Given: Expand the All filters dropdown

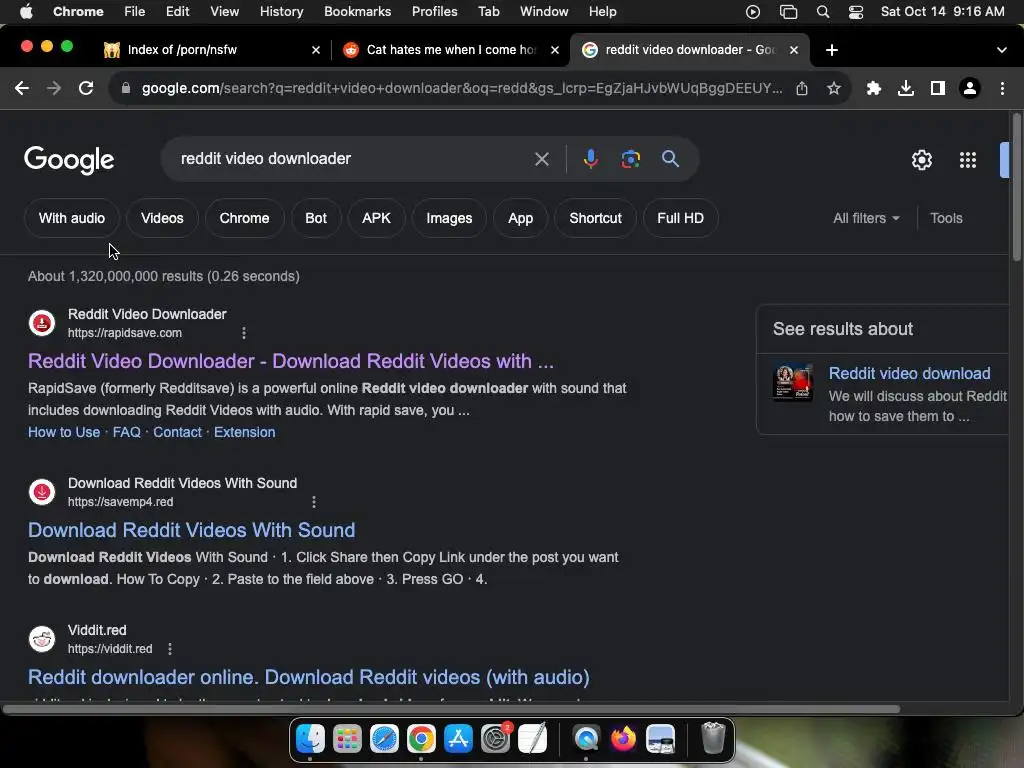Looking at the screenshot, I should pyautogui.click(x=866, y=218).
